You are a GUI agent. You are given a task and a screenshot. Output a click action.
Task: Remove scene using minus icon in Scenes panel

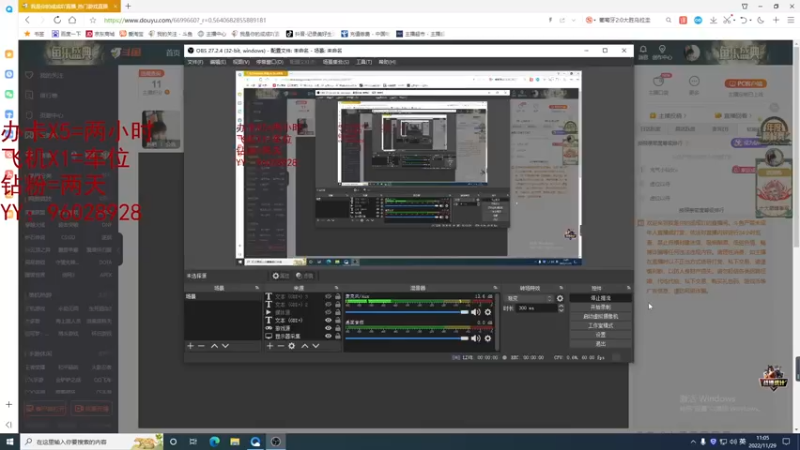[201, 346]
